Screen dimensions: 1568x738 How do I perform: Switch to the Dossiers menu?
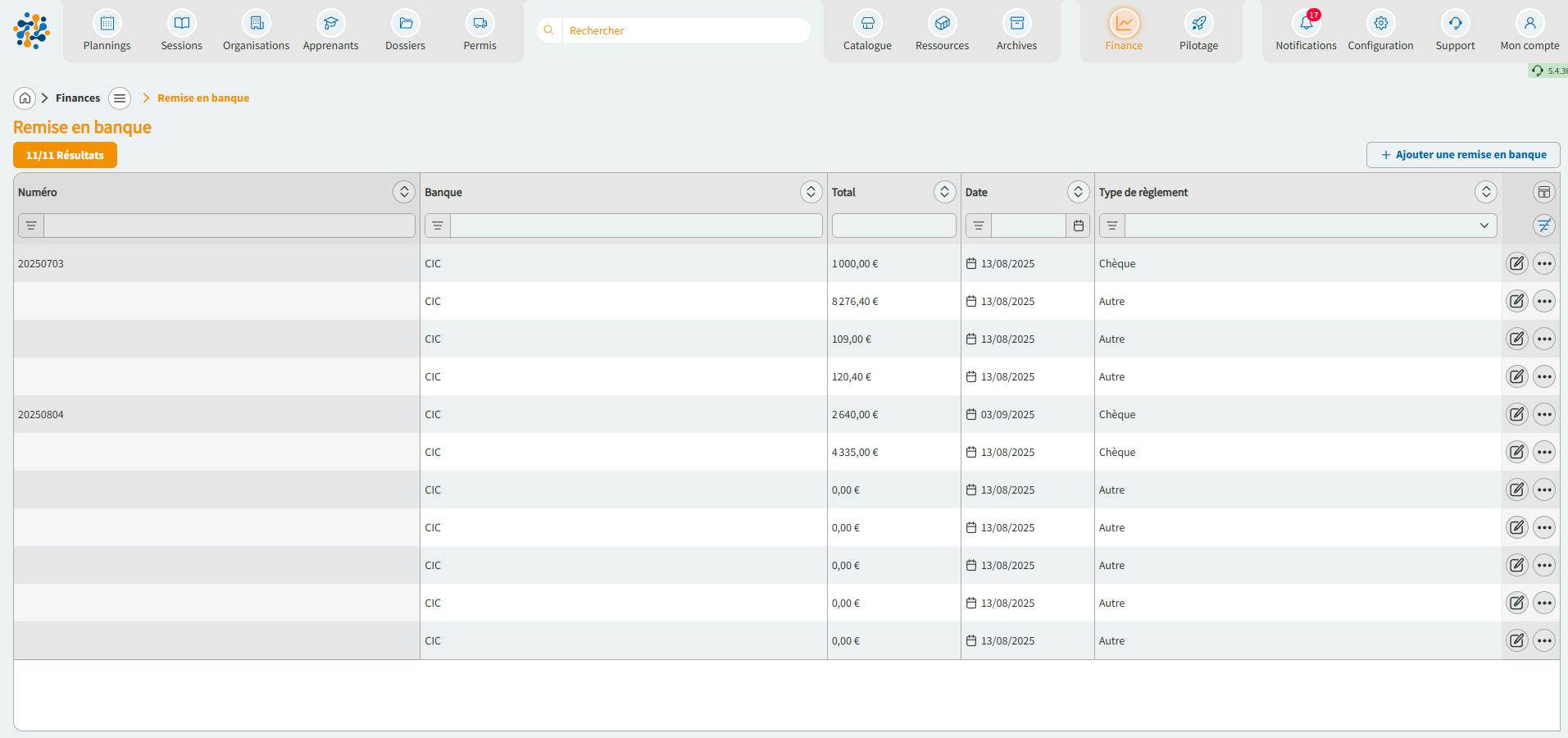pyautogui.click(x=405, y=31)
